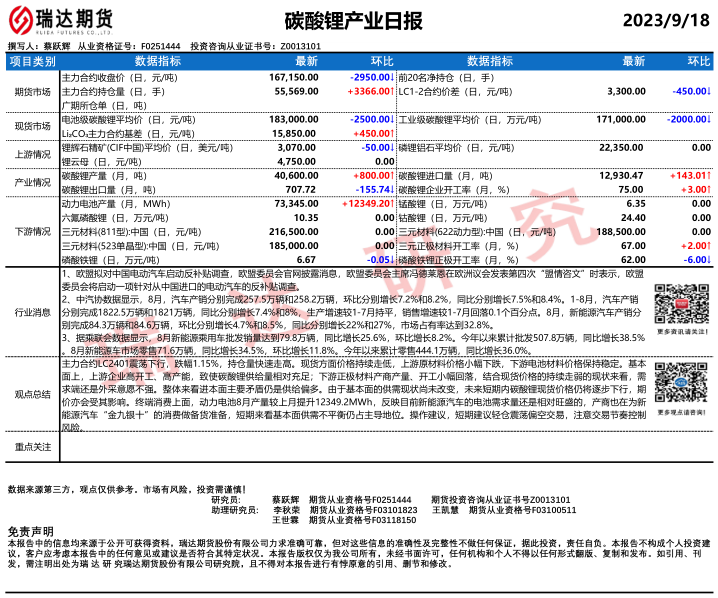Click the red up arrow beside +143.01
This screenshot has width=718, height=598.
pyautogui.click(x=708, y=175)
